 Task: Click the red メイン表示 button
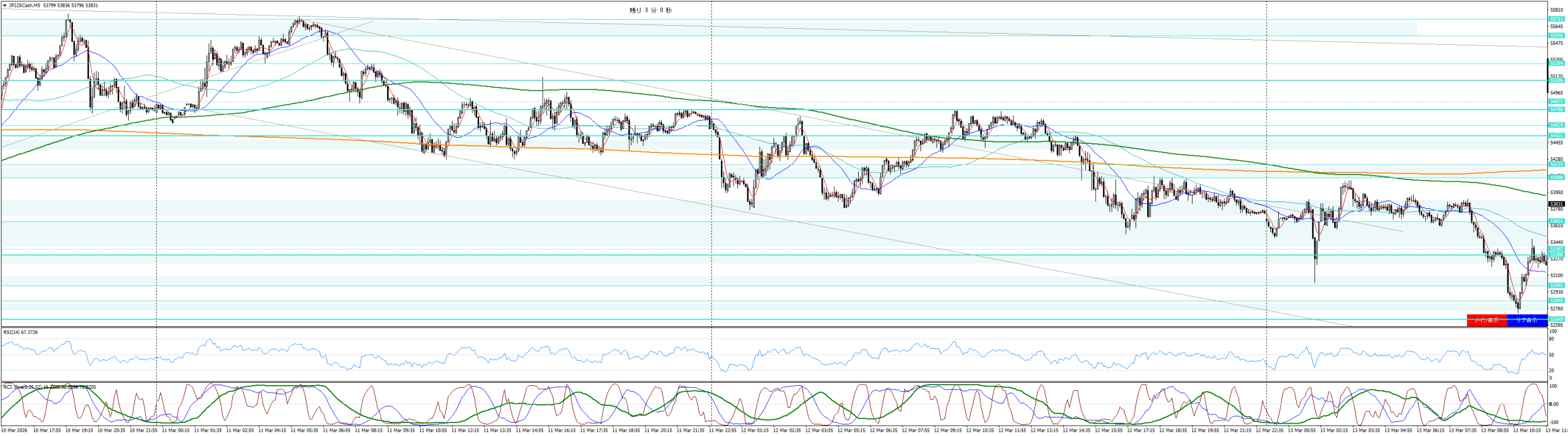coord(1486,320)
